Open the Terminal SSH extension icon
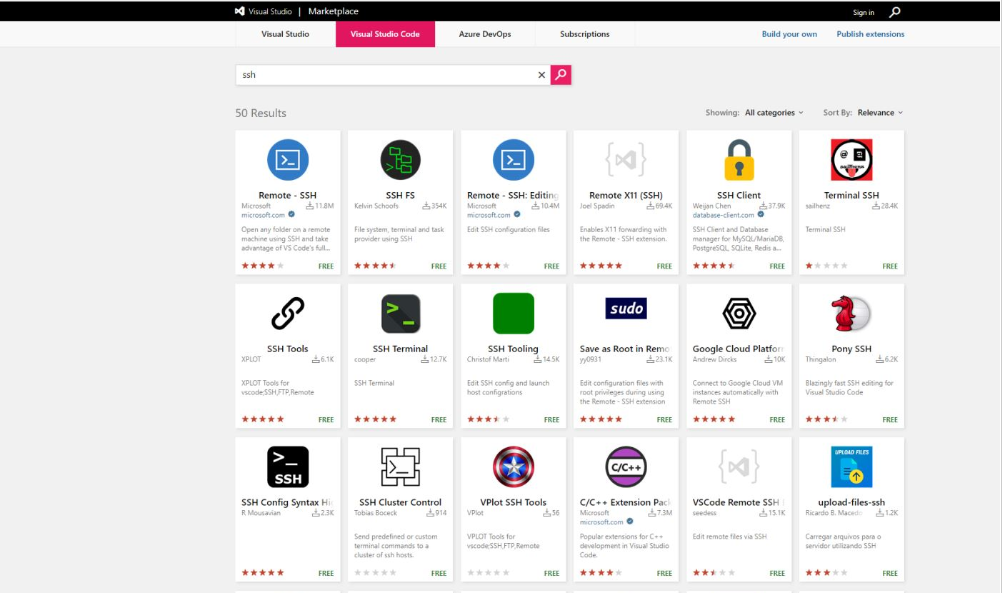Screen dimensions: 1003x593 tap(851, 160)
